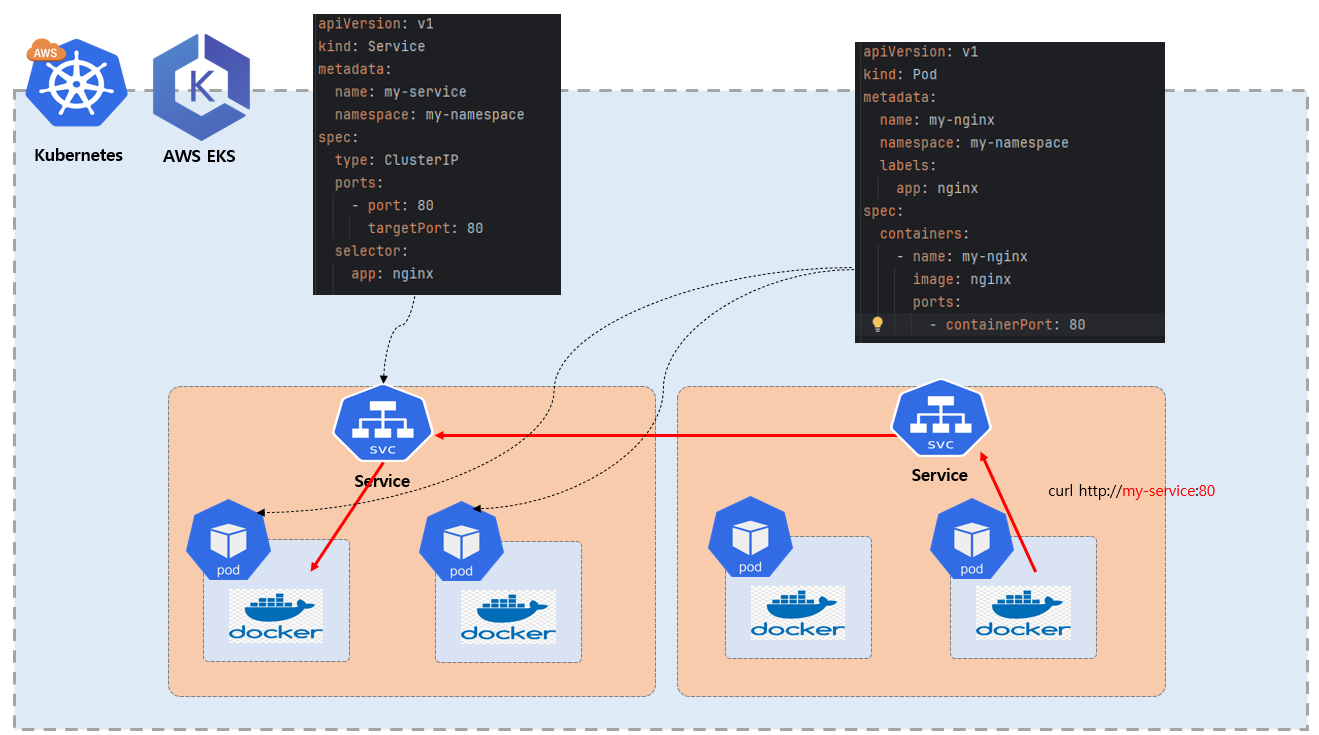1319x735 pixels.
Task: Click the 'kind: Pod' YAML line
Action: tap(901, 74)
